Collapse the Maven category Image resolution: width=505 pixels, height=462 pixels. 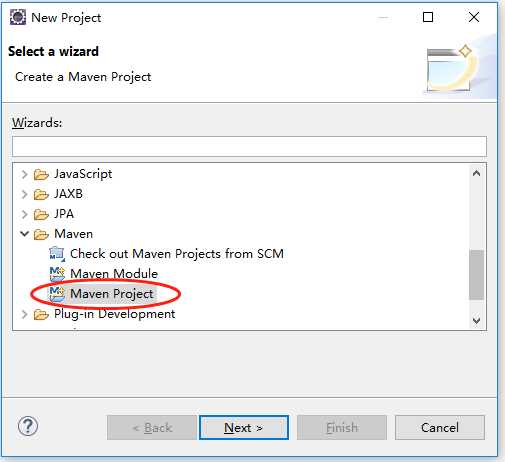pyautogui.click(x=24, y=234)
